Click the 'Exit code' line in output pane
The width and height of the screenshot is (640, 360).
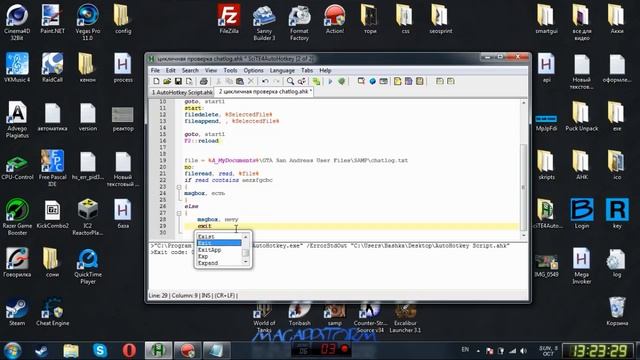(x=171, y=252)
